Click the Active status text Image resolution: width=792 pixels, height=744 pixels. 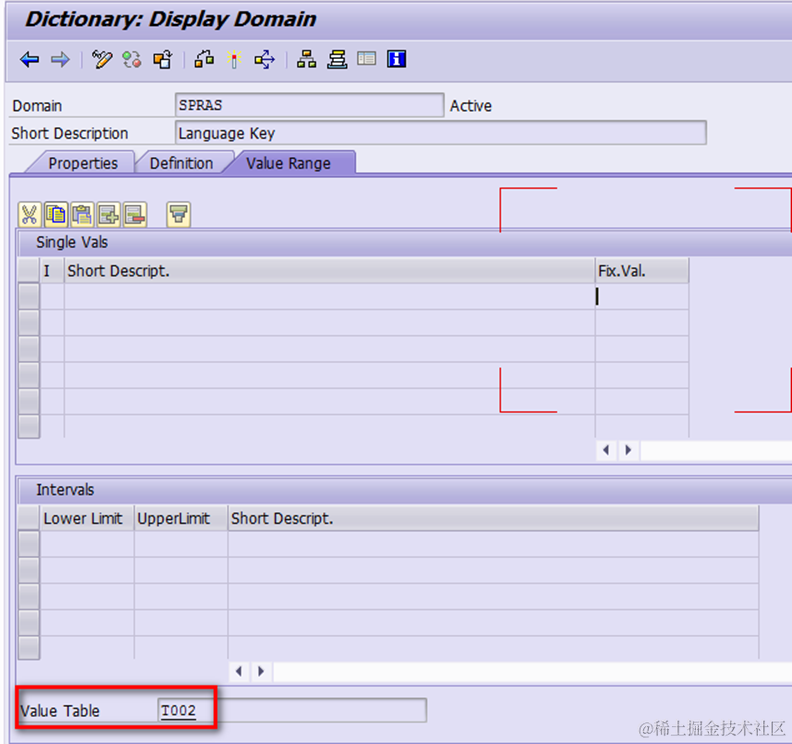click(471, 106)
